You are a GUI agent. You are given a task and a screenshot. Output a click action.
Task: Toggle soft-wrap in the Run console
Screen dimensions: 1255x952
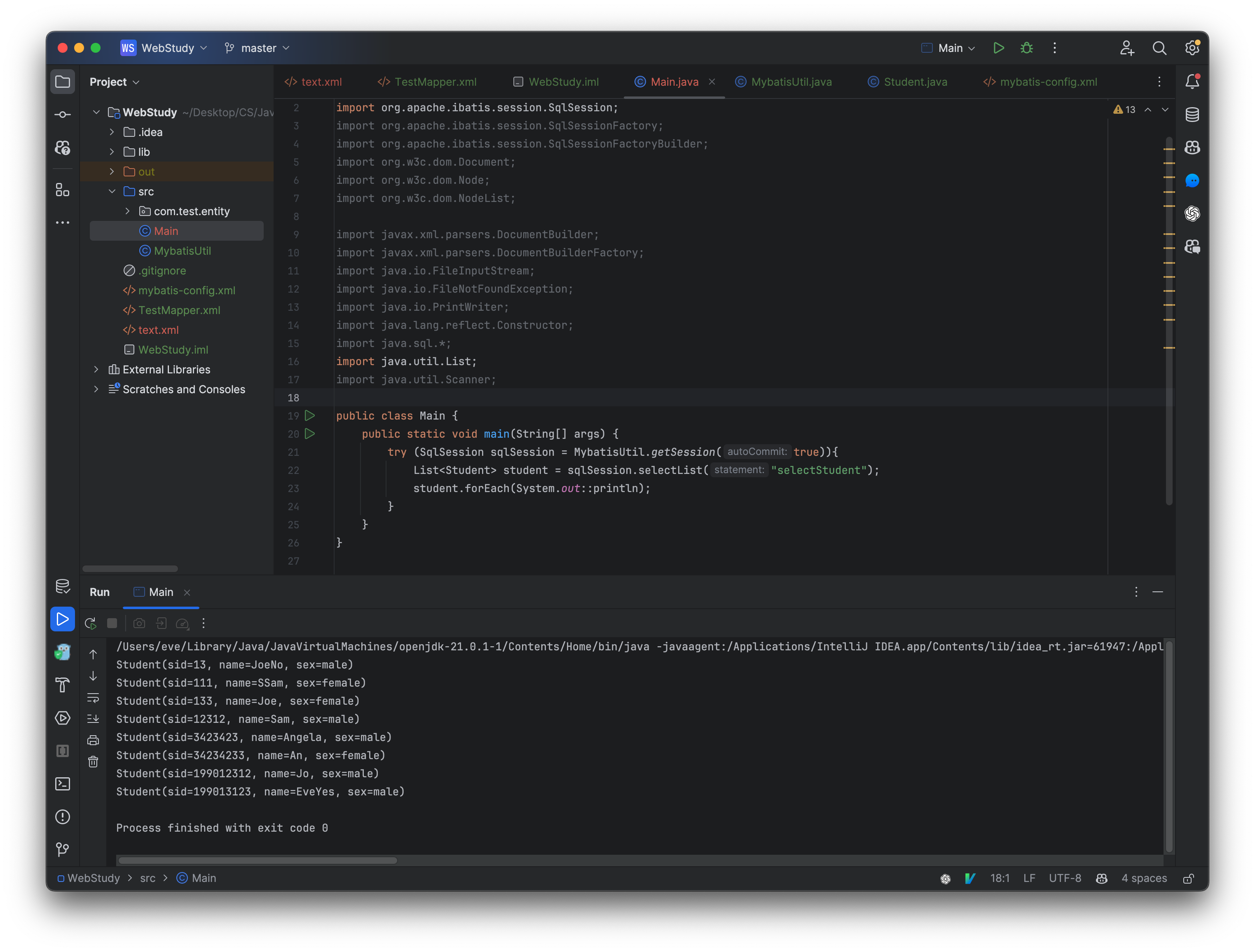93,699
